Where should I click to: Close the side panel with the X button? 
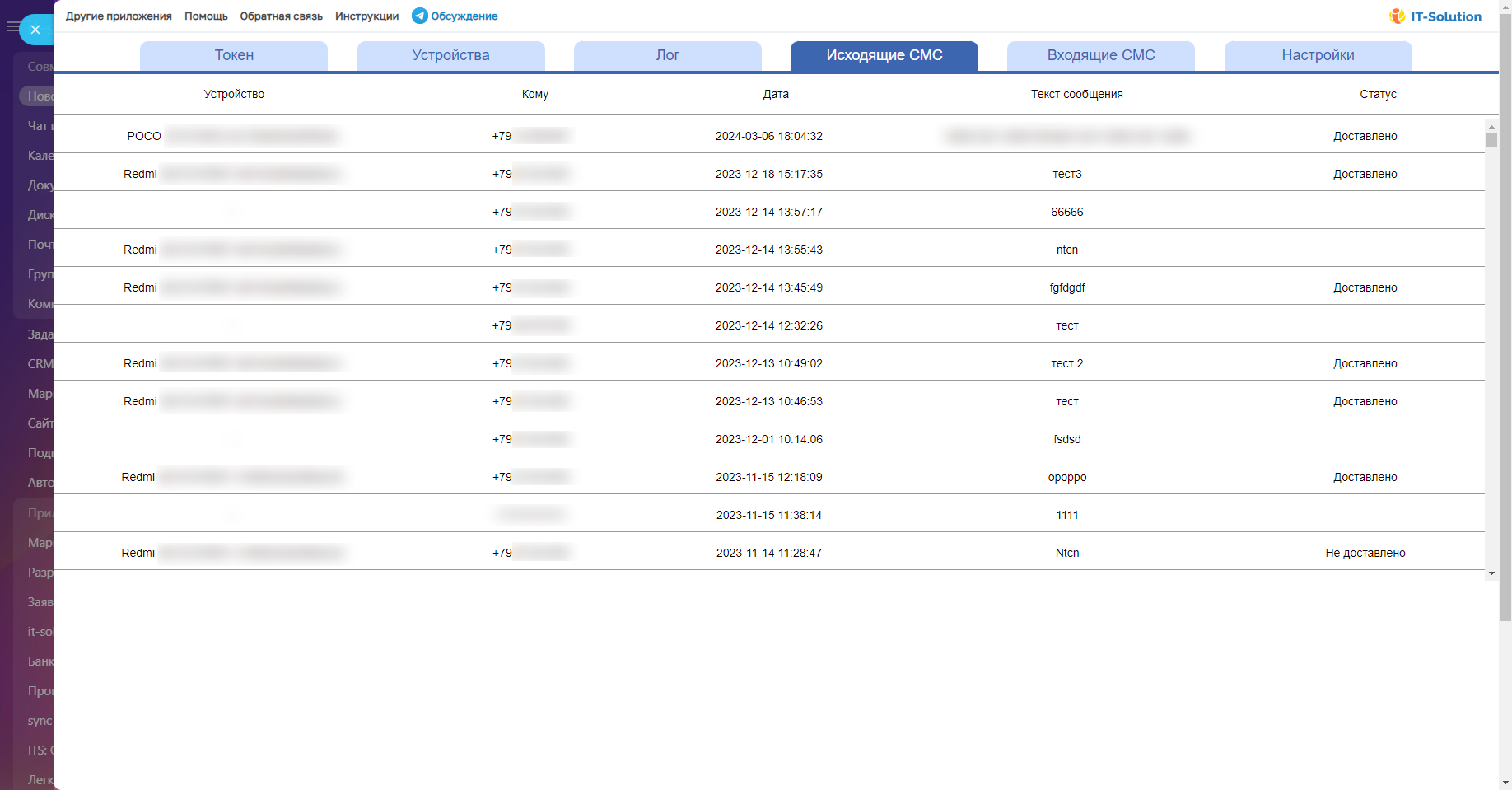pos(35,30)
